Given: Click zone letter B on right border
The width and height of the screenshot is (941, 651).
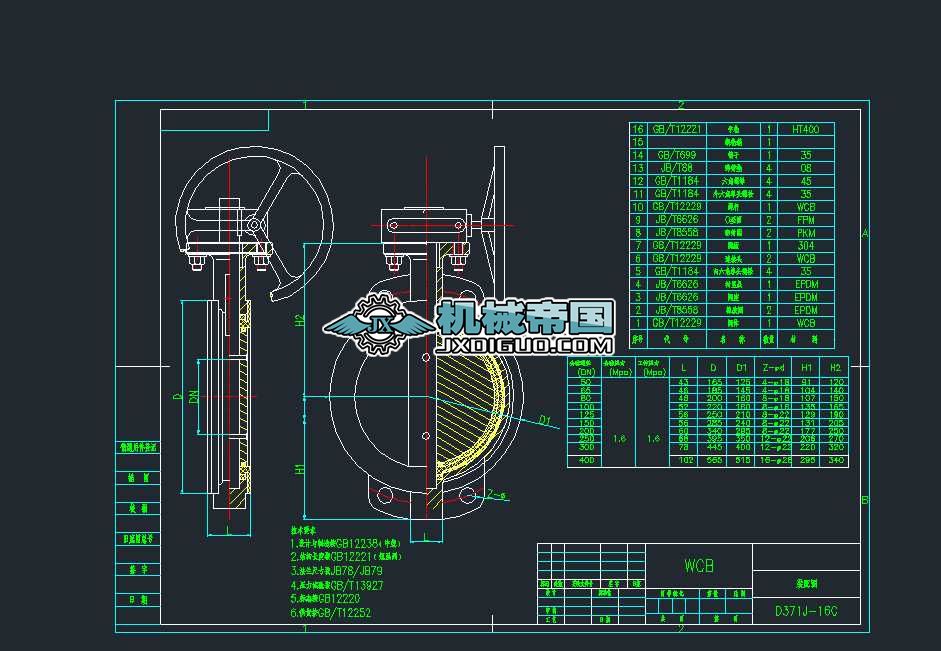Looking at the screenshot, I should (x=865, y=500).
